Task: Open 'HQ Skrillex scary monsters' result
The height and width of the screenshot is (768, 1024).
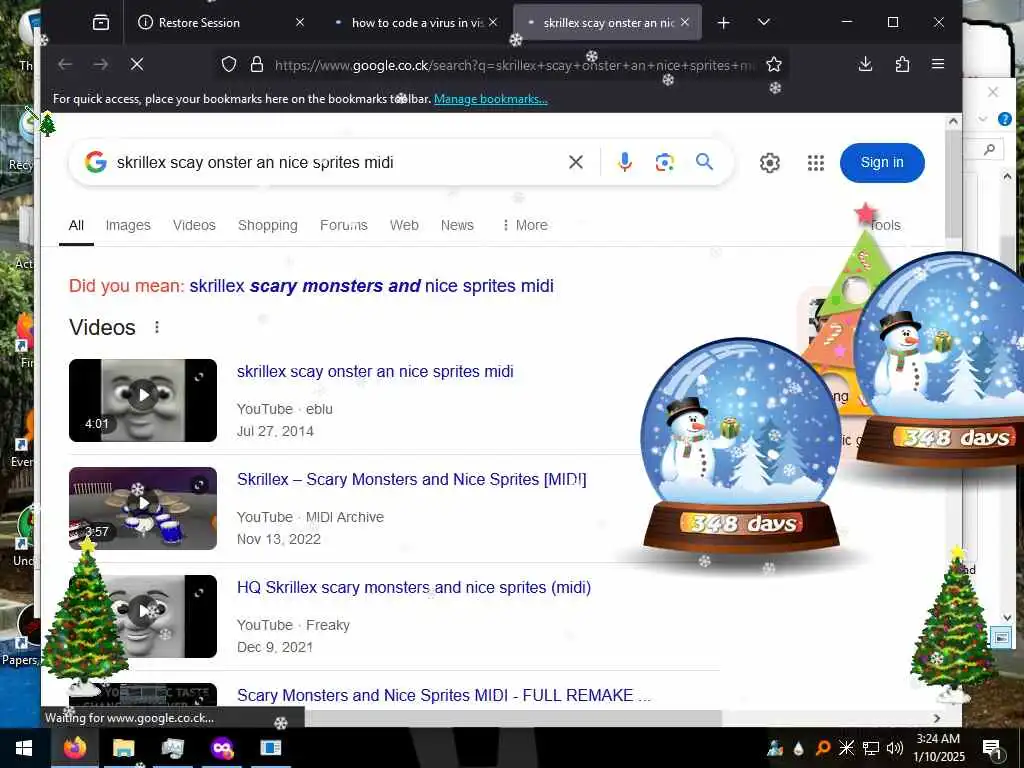Action: (x=414, y=587)
